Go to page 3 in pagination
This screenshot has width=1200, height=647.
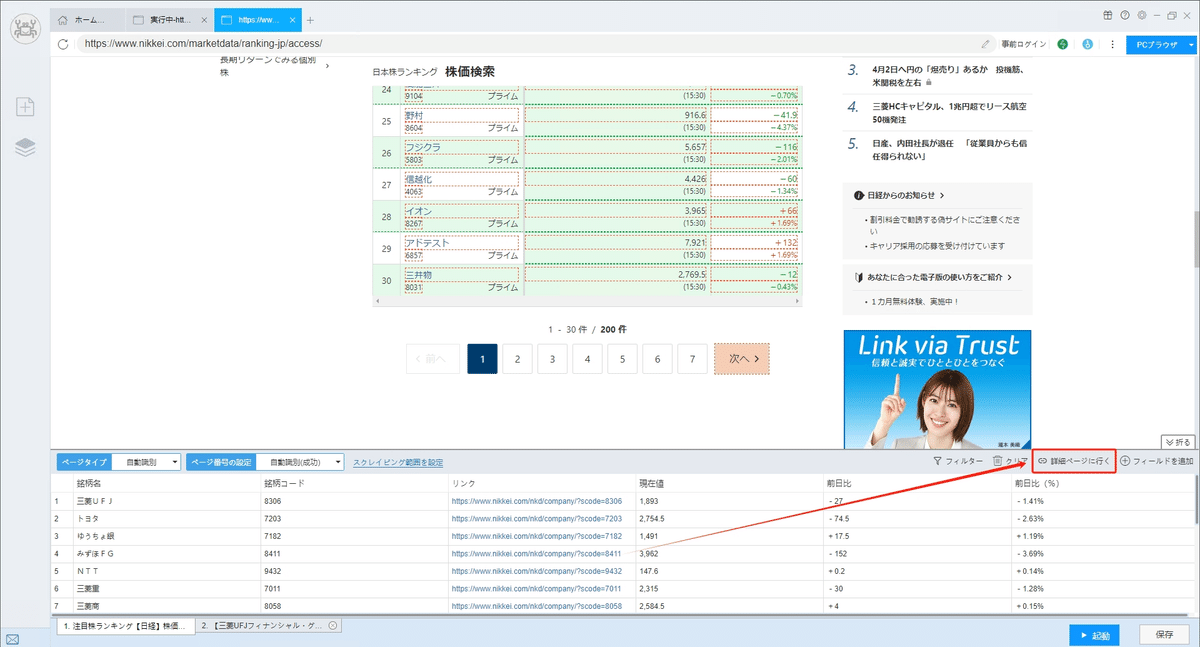coord(552,358)
